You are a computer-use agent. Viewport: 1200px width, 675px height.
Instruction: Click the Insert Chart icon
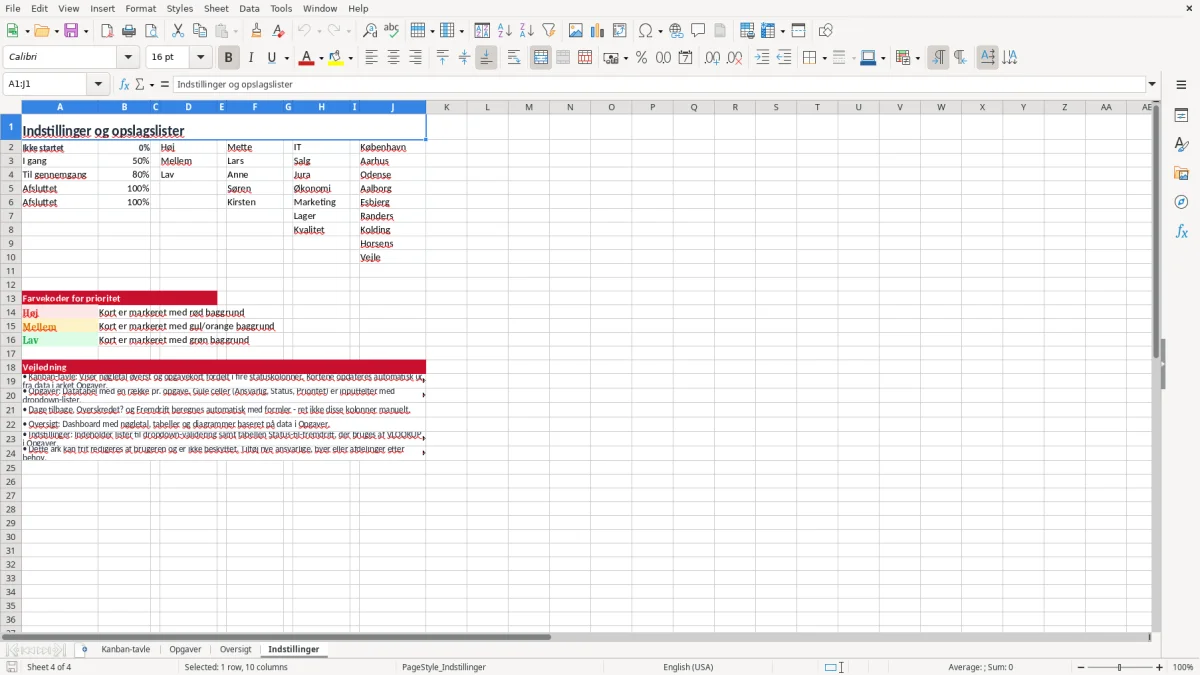[598, 31]
